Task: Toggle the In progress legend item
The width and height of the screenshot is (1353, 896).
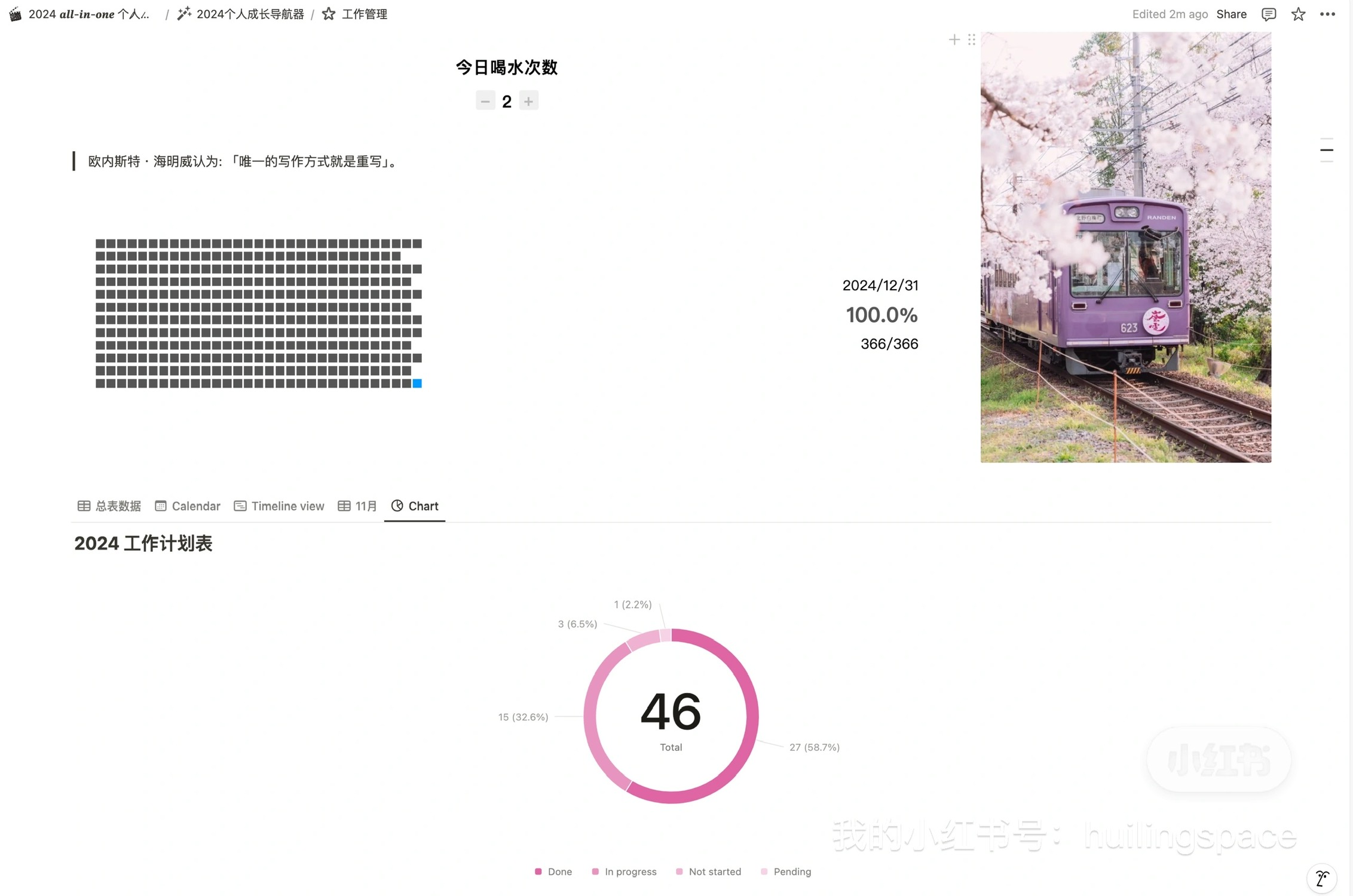Action: pyautogui.click(x=624, y=872)
